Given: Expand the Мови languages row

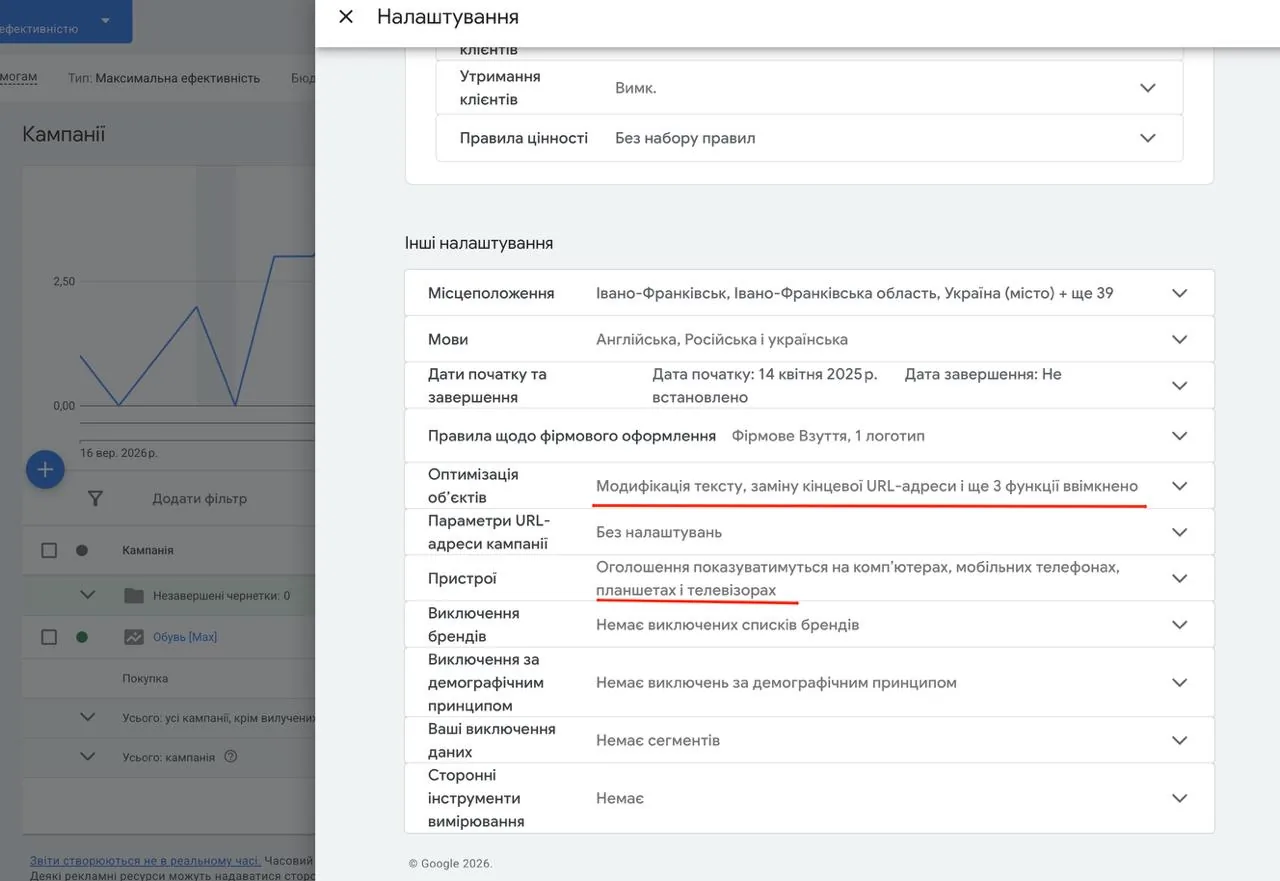Looking at the screenshot, I should (x=1180, y=339).
